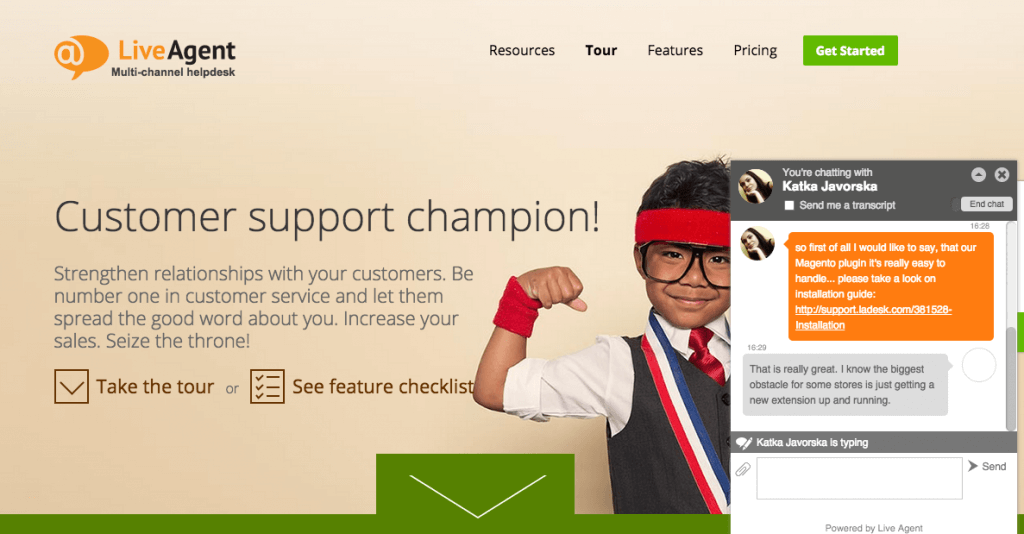Click the green Get Started button

850,50
